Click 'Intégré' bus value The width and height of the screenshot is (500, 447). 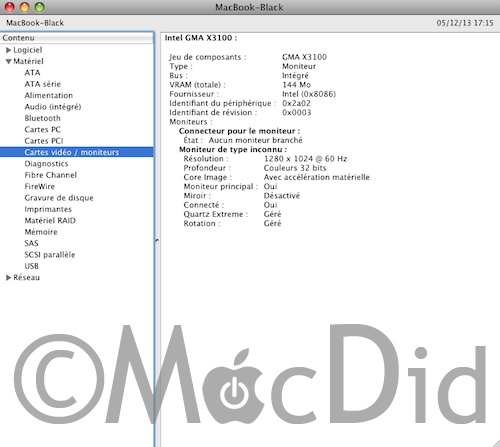coord(295,76)
